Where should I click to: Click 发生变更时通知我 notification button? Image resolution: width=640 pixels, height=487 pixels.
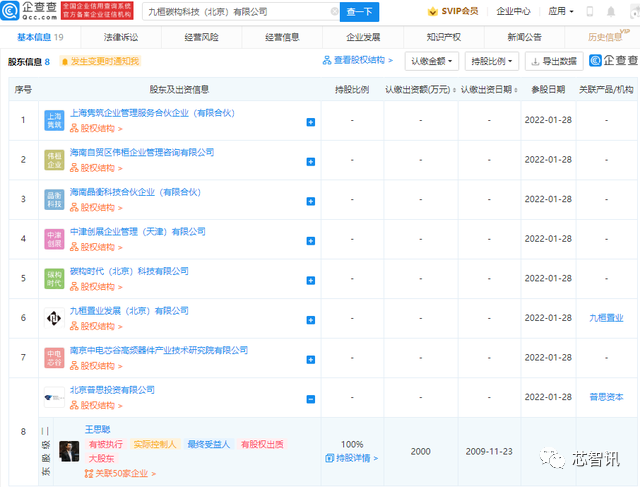[x=100, y=61]
